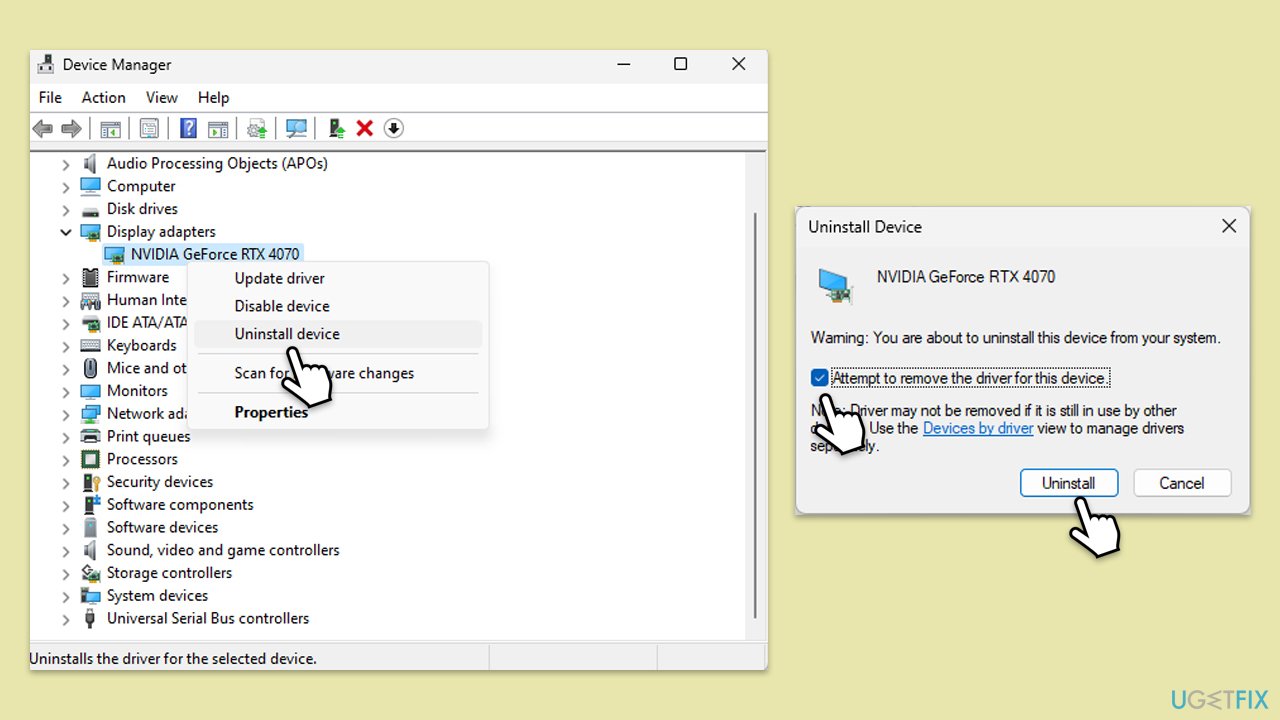Click the red X Uninstall device toolbar icon
The height and width of the screenshot is (720, 1280).
[365, 128]
